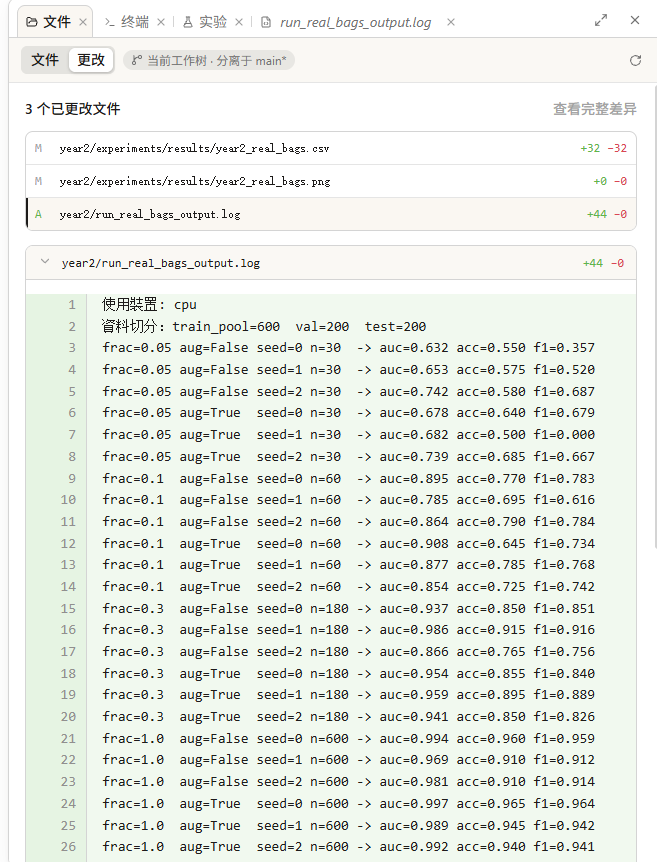This screenshot has height=862, width=657.
Task: Click the line with auc=0.895
Action: pyautogui.click(x=331, y=478)
